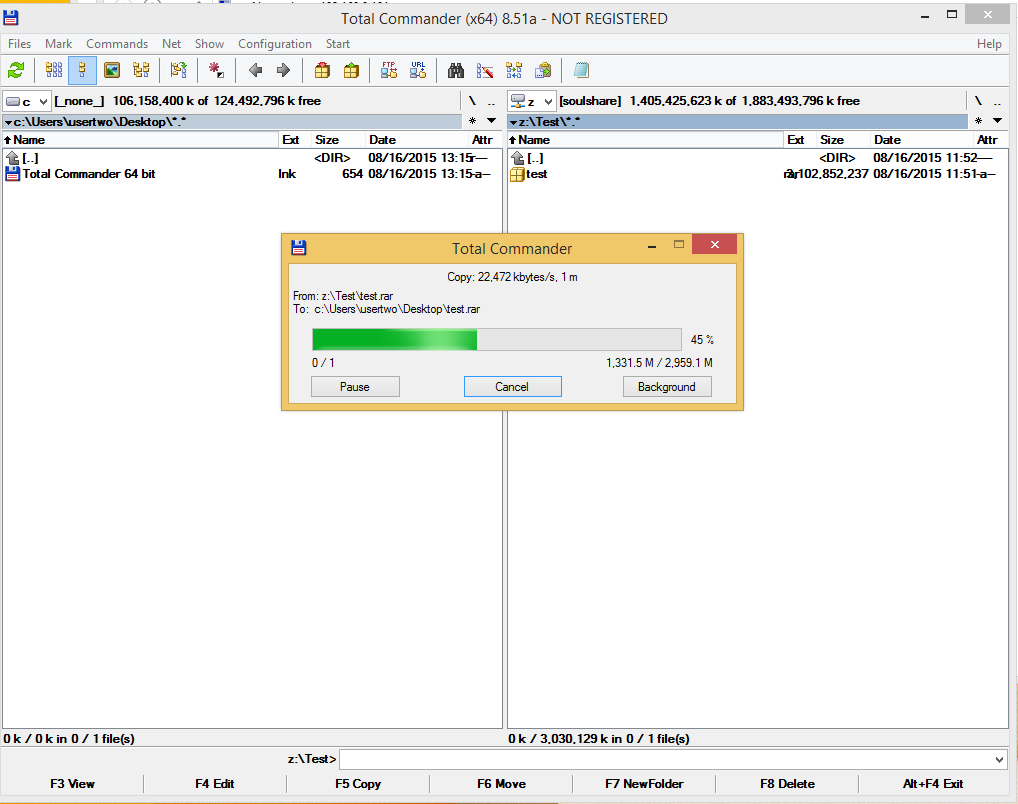Cancel the copy operation
This screenshot has height=804, width=1018.
click(x=512, y=386)
